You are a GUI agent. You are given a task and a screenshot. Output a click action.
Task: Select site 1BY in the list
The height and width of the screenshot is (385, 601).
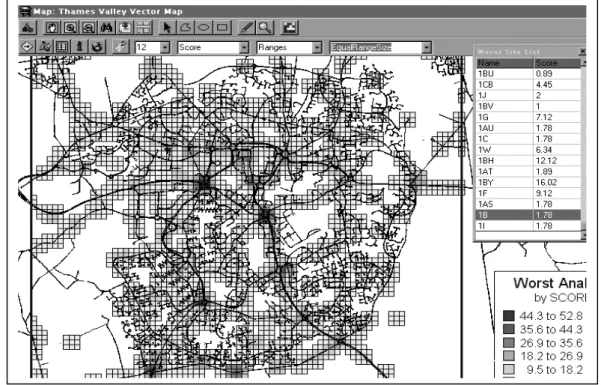[x=529, y=183]
